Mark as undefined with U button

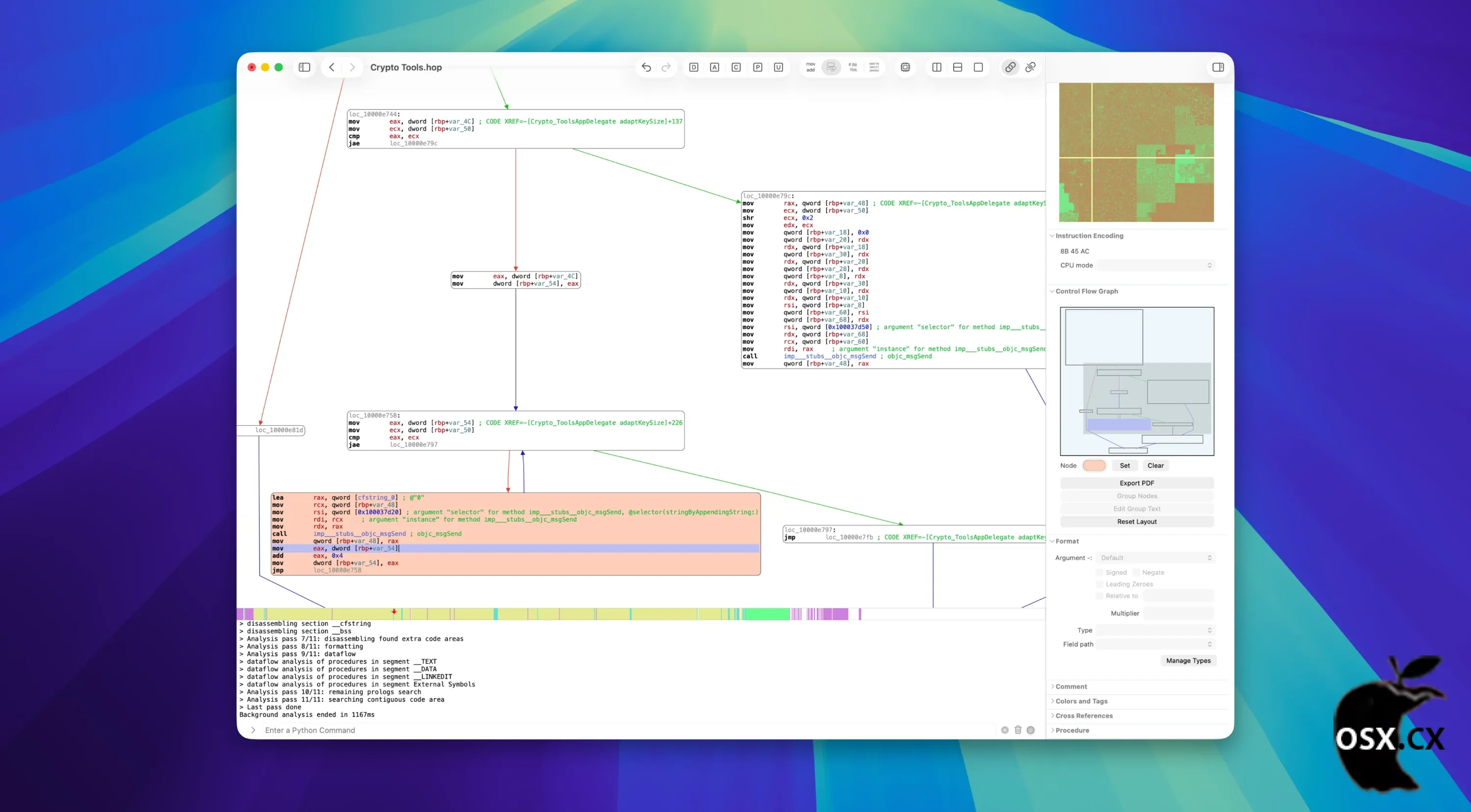click(x=778, y=67)
